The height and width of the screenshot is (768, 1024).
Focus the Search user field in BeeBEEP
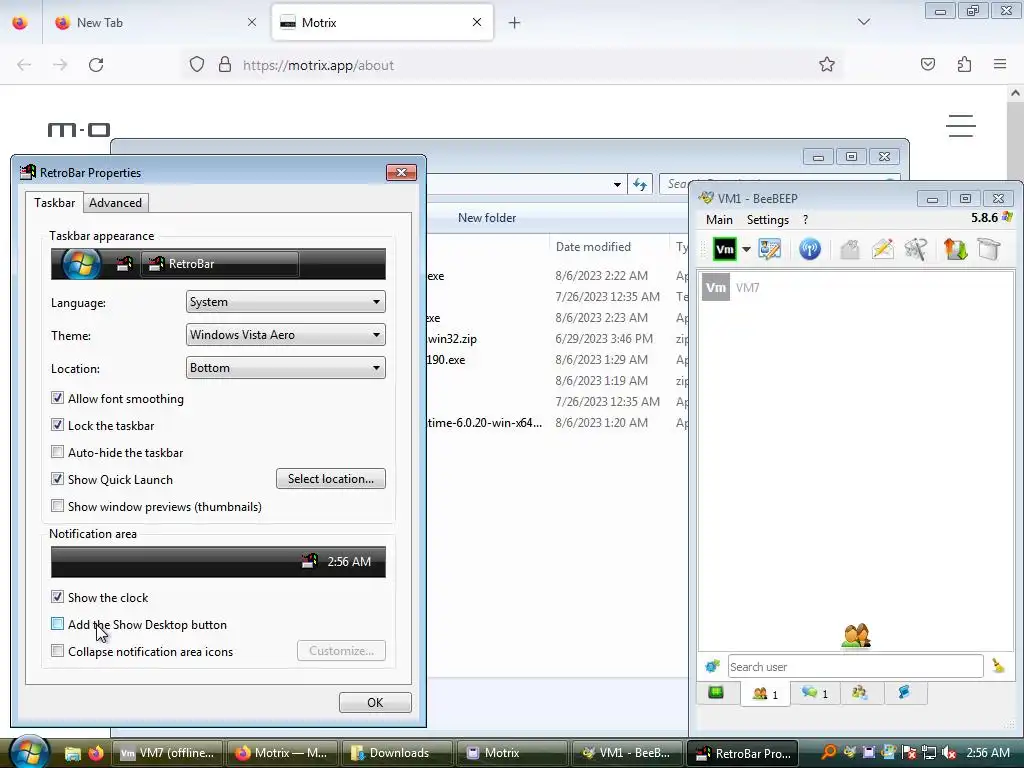pyautogui.click(x=856, y=667)
